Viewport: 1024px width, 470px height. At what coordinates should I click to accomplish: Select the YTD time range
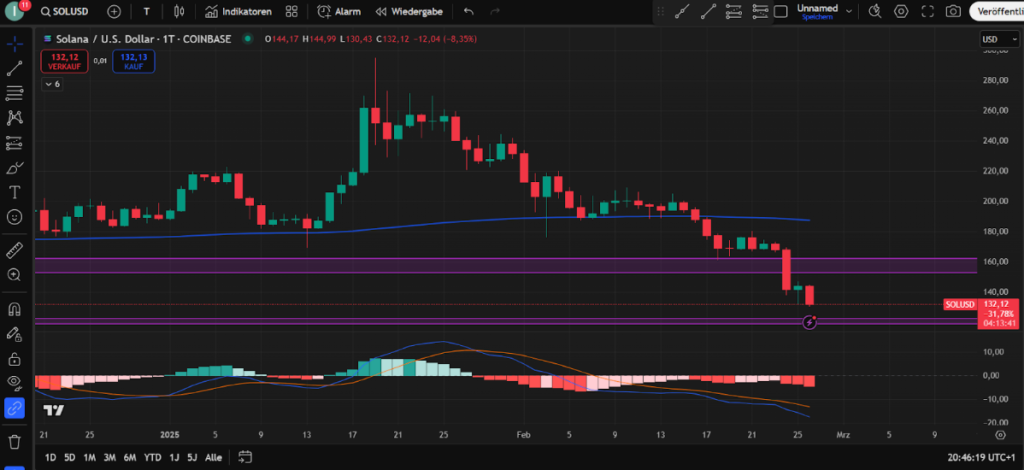153,457
